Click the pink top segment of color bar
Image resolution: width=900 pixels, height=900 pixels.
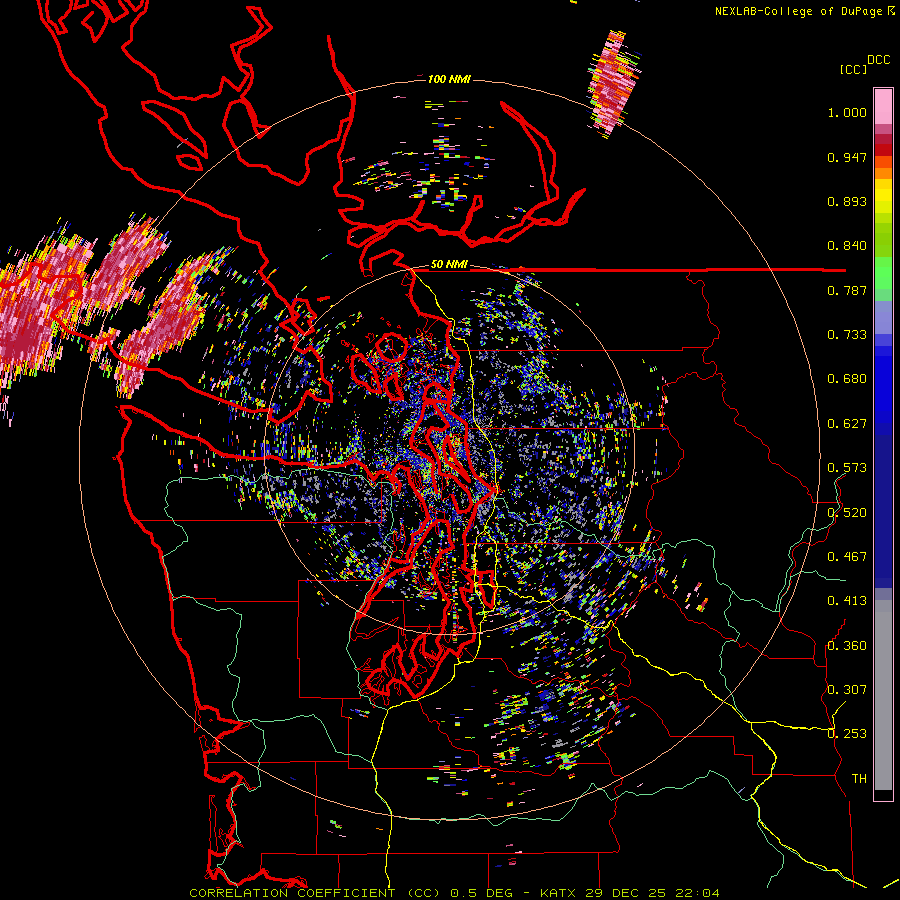click(x=883, y=106)
